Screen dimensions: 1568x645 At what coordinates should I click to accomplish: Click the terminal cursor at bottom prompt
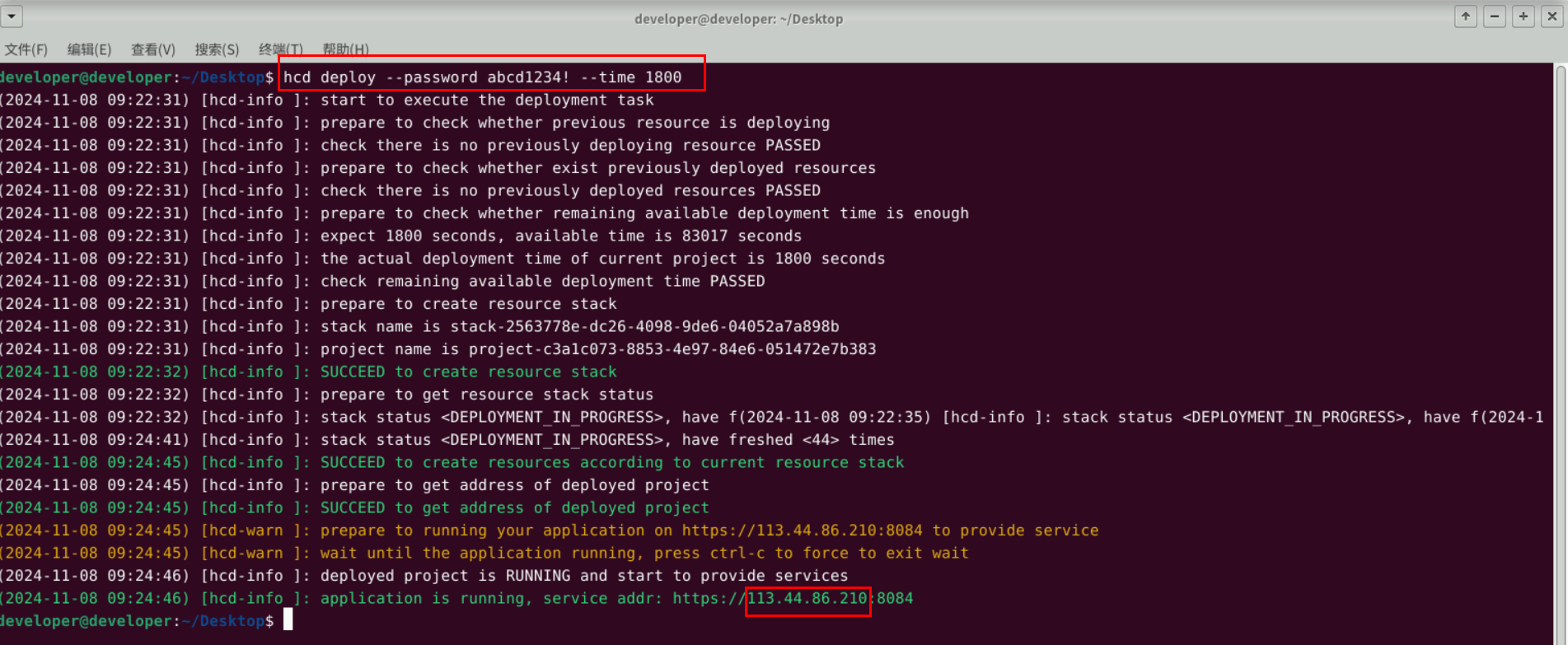coord(288,620)
